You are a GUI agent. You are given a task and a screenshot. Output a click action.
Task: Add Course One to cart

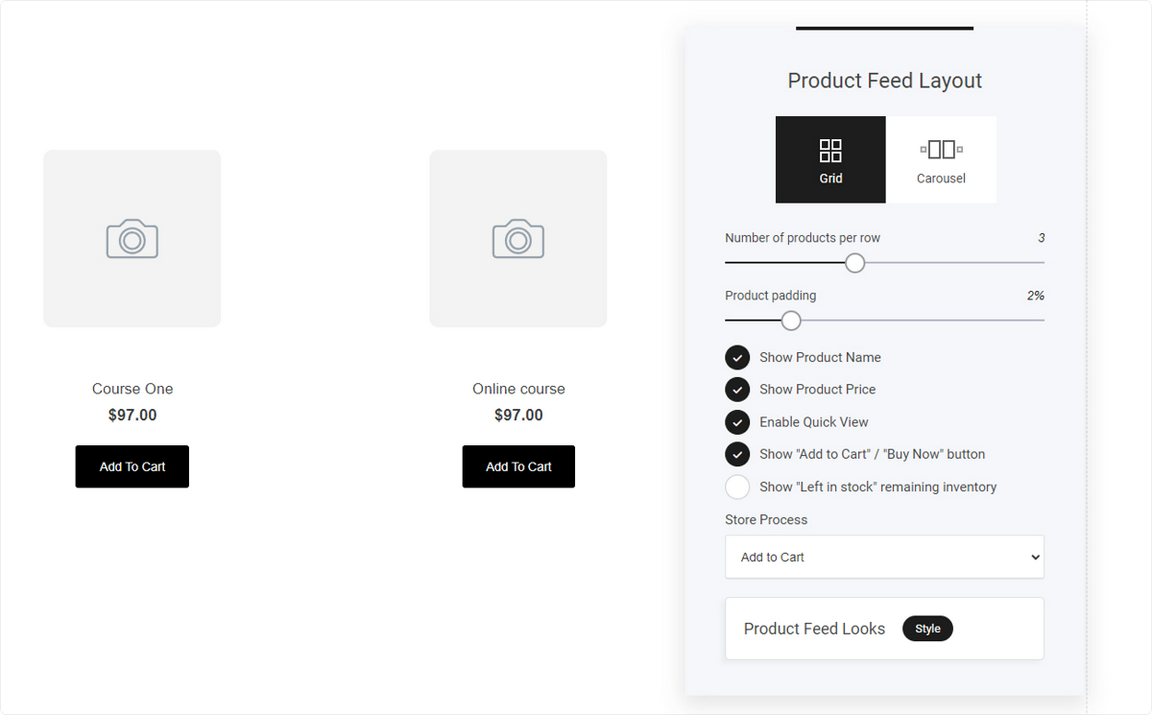[x=132, y=467]
